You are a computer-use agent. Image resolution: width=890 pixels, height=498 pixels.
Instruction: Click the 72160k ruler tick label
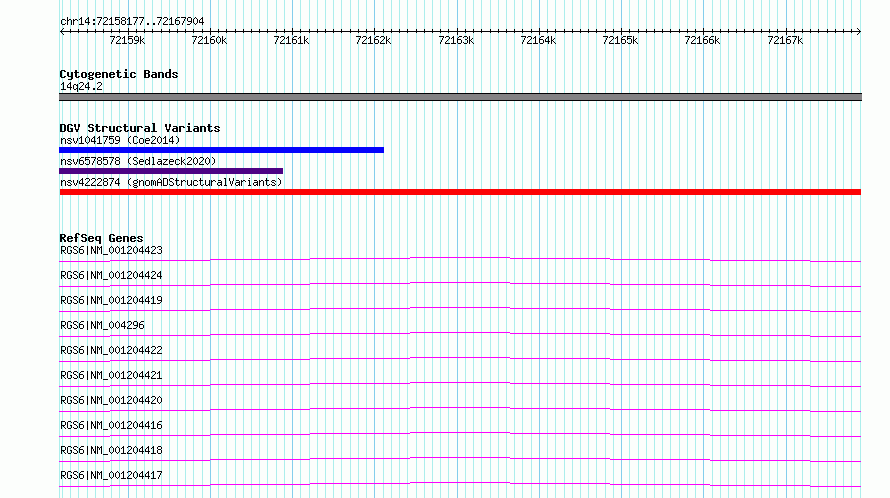pyautogui.click(x=209, y=40)
